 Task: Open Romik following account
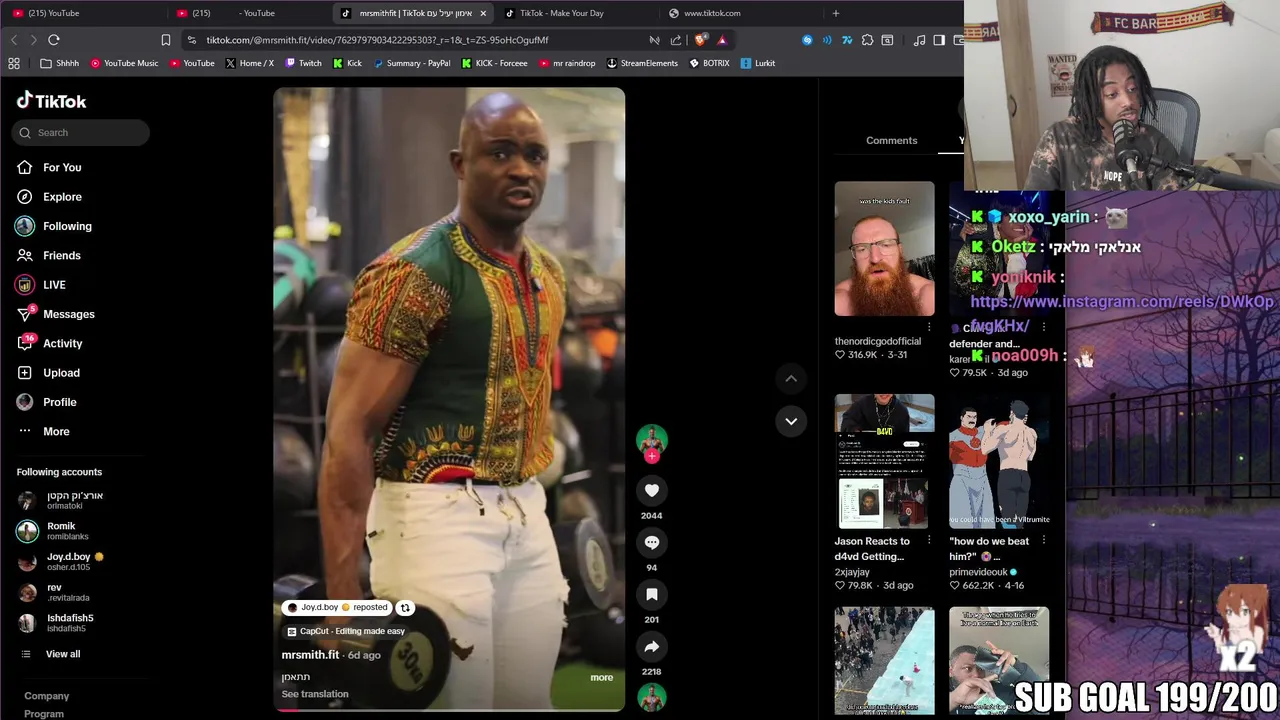point(61,531)
